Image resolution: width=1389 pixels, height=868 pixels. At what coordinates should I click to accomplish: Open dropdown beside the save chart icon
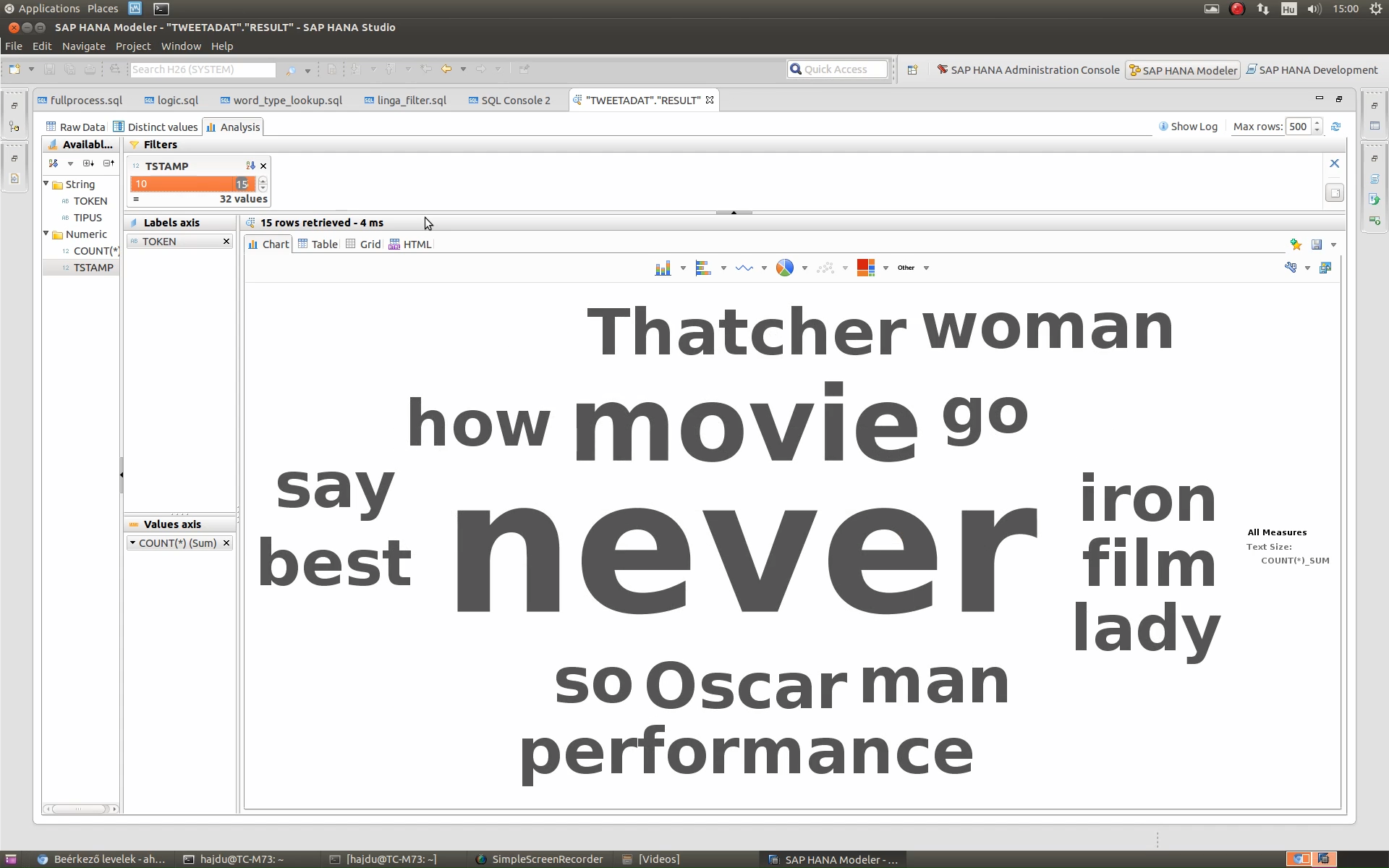click(x=1333, y=245)
